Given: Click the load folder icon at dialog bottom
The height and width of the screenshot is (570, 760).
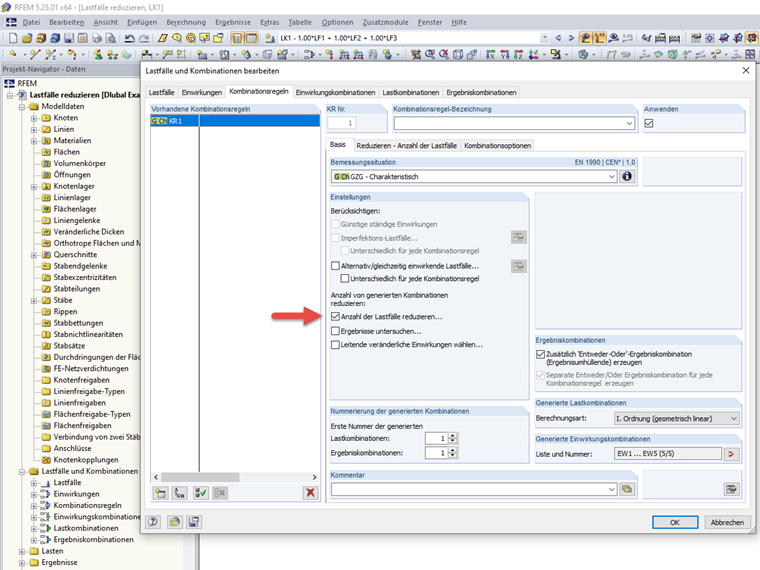Looking at the screenshot, I should [174, 522].
